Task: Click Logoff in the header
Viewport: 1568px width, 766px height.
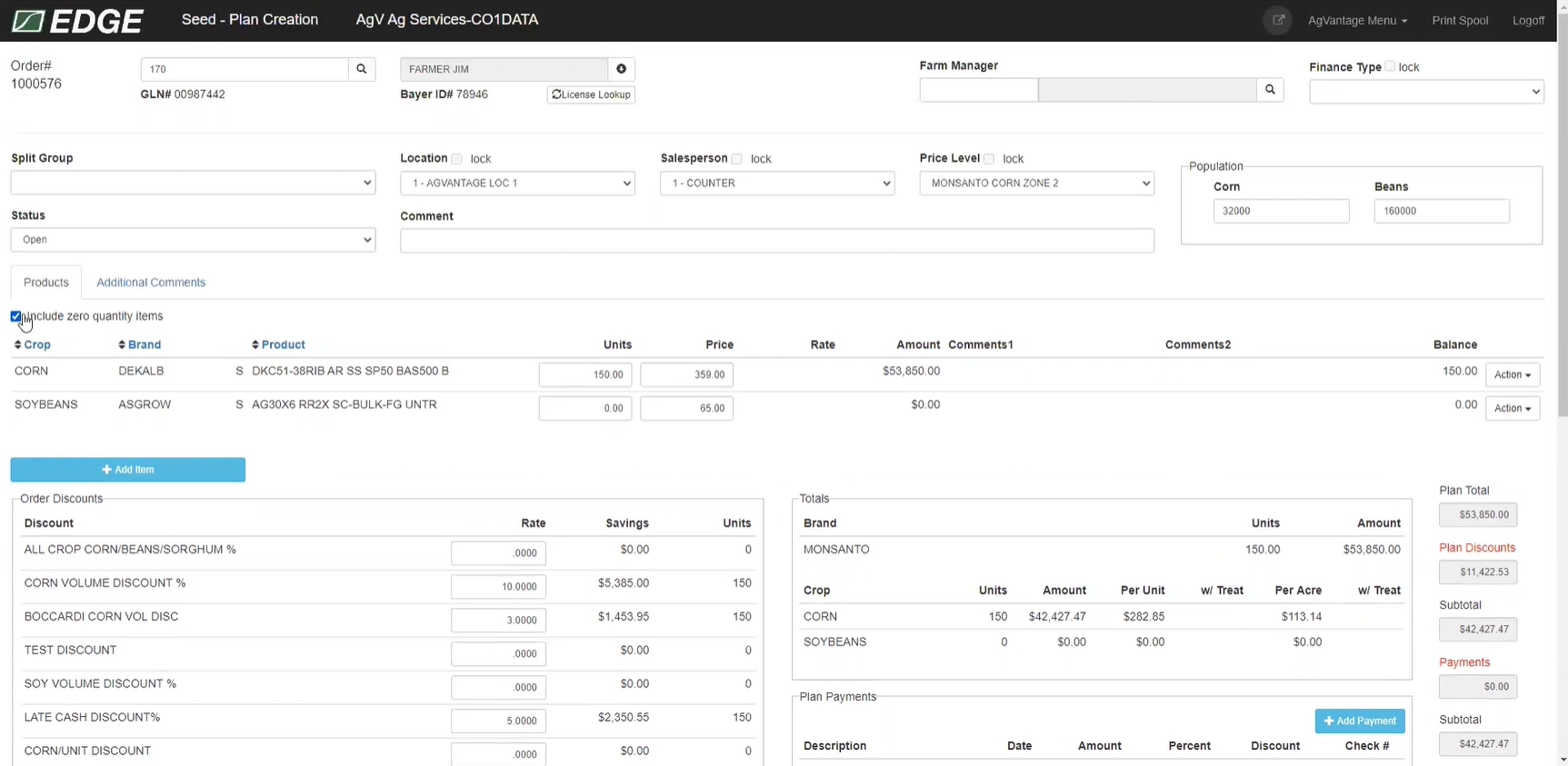Action: 1528,20
